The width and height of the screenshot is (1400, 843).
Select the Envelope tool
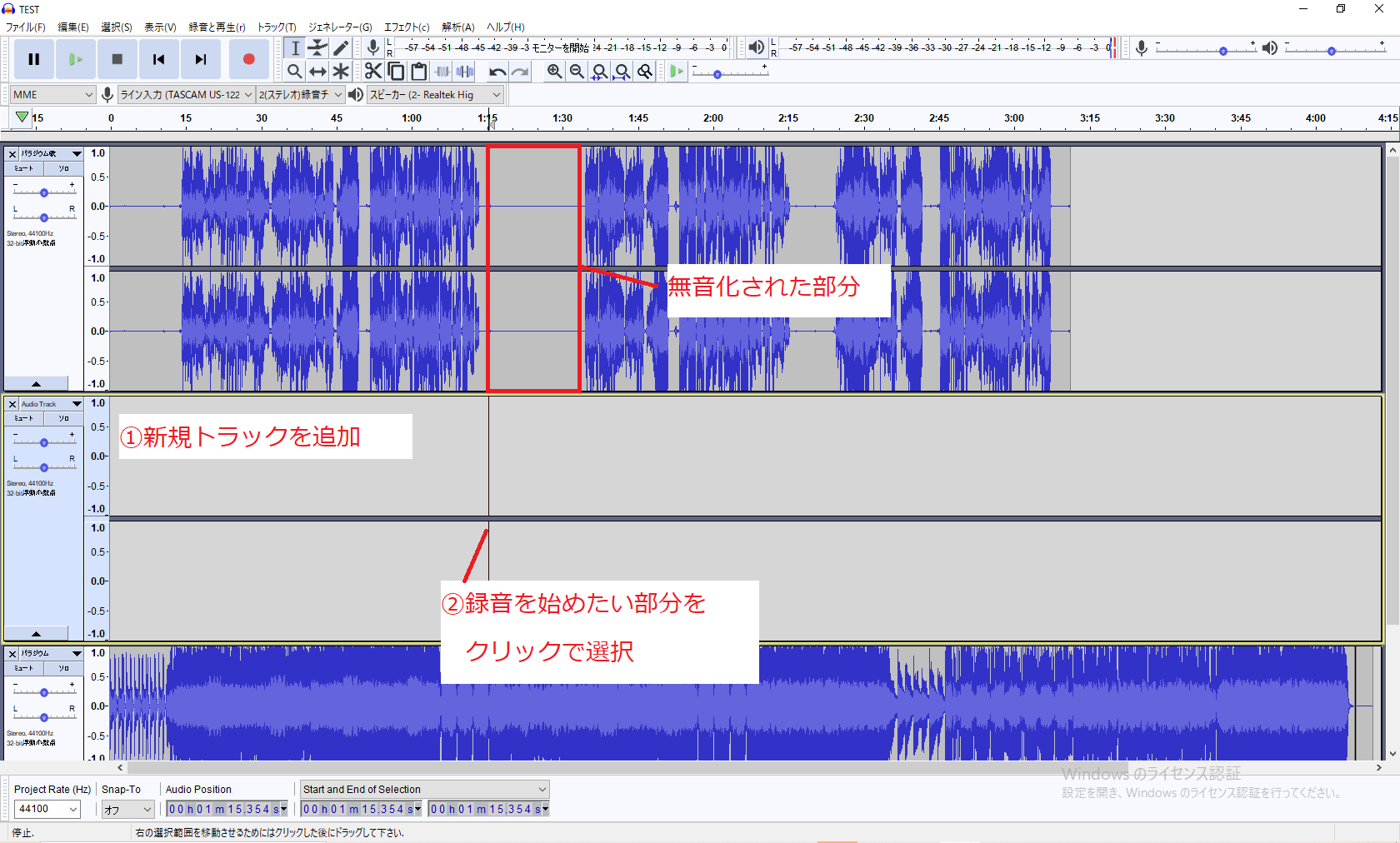click(317, 48)
